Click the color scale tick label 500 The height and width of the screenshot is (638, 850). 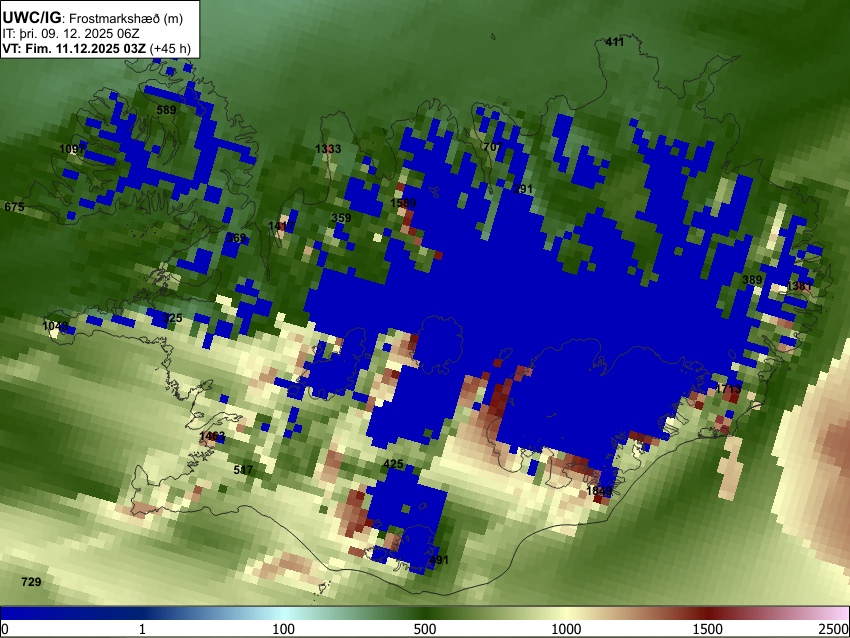425,629
